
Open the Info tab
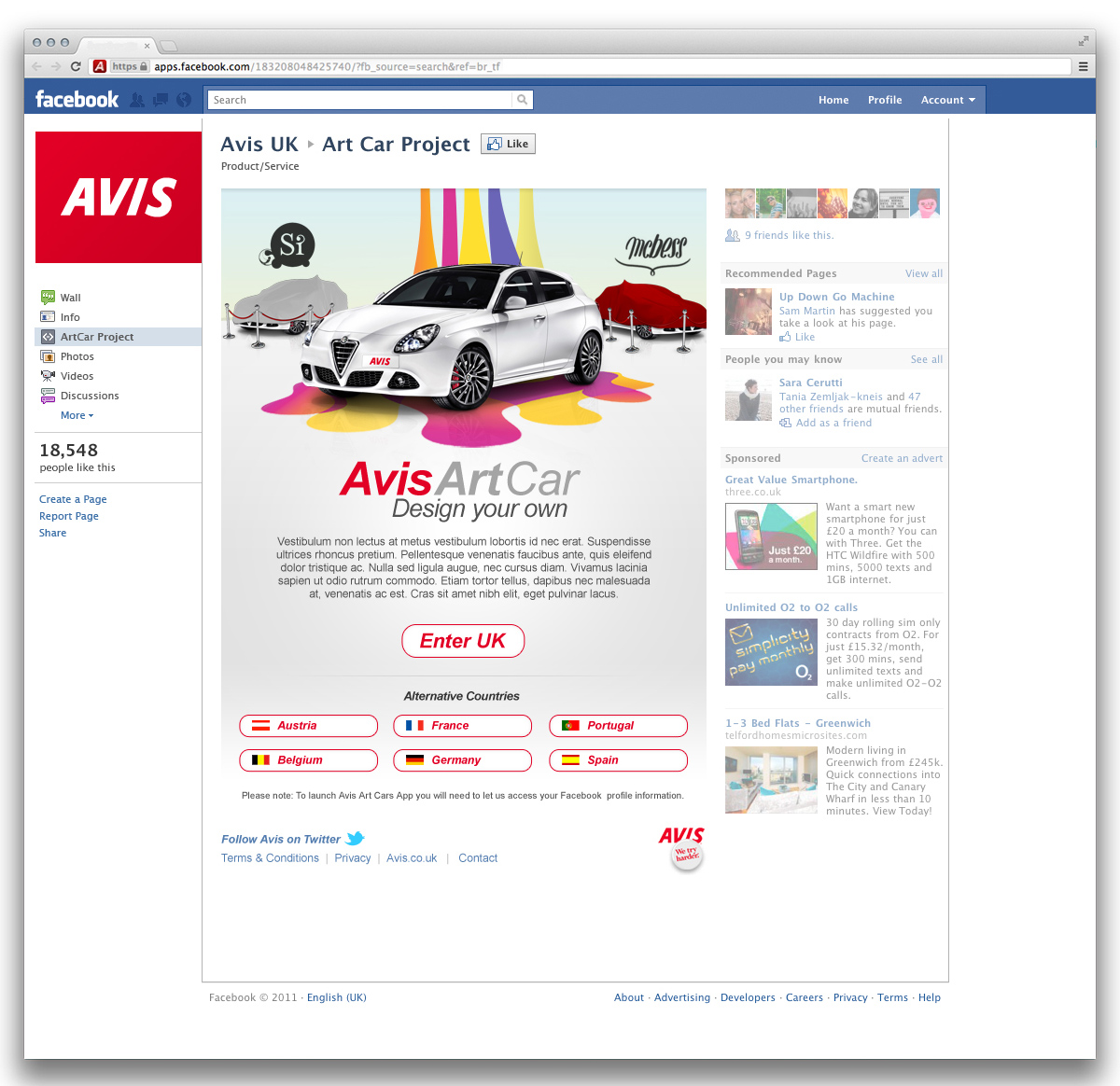(x=70, y=317)
